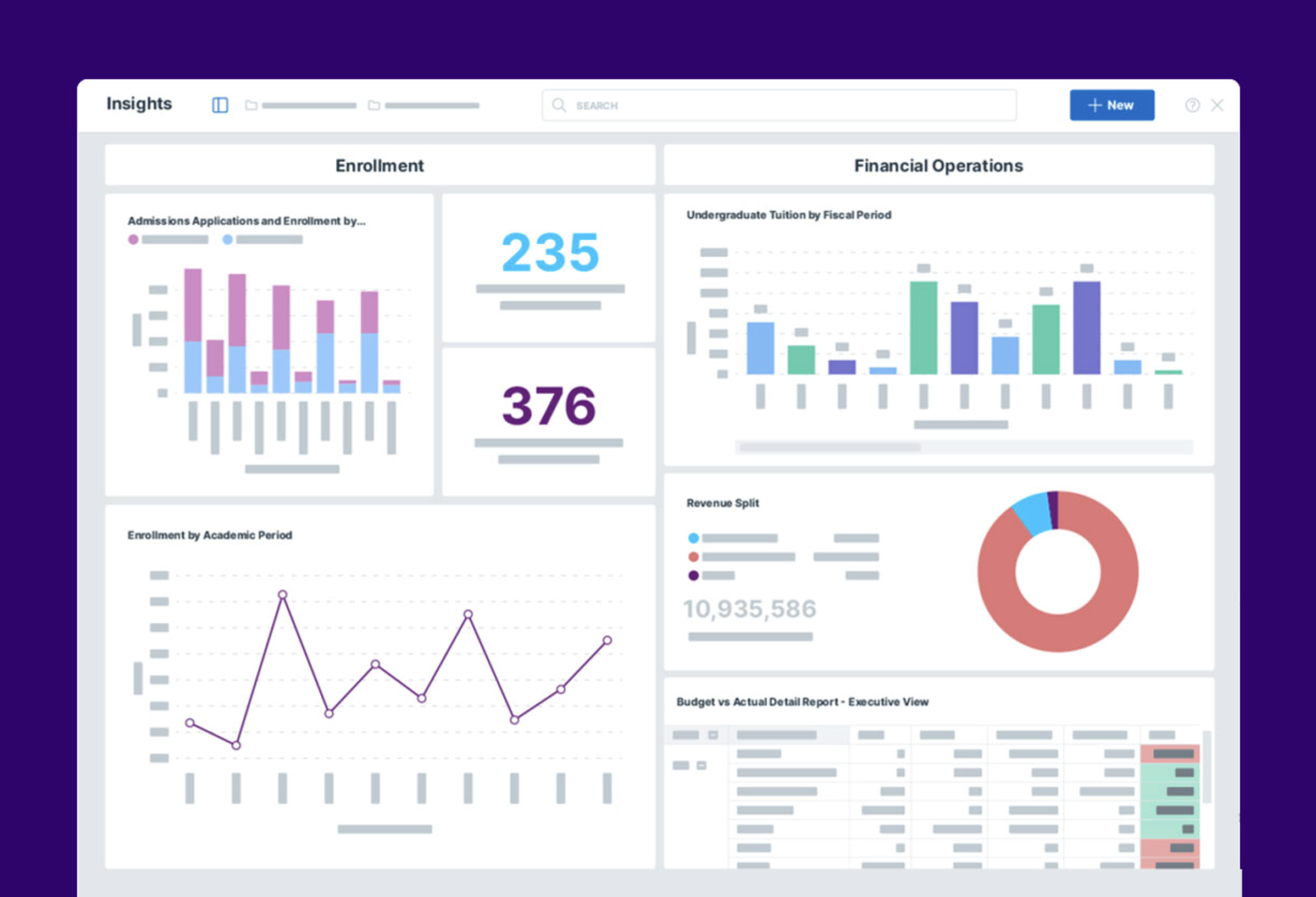Toggle the light blue legend series in Admissions chart

(x=228, y=239)
